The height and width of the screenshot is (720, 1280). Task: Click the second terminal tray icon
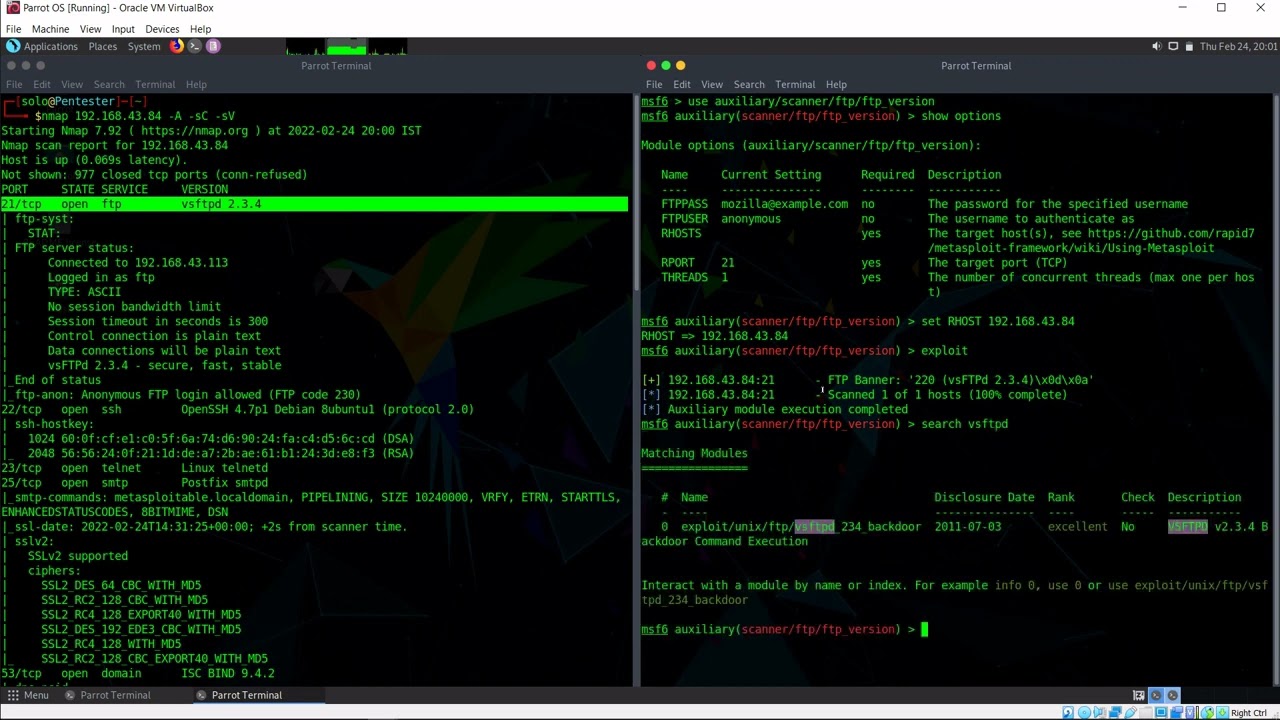coord(1173,695)
